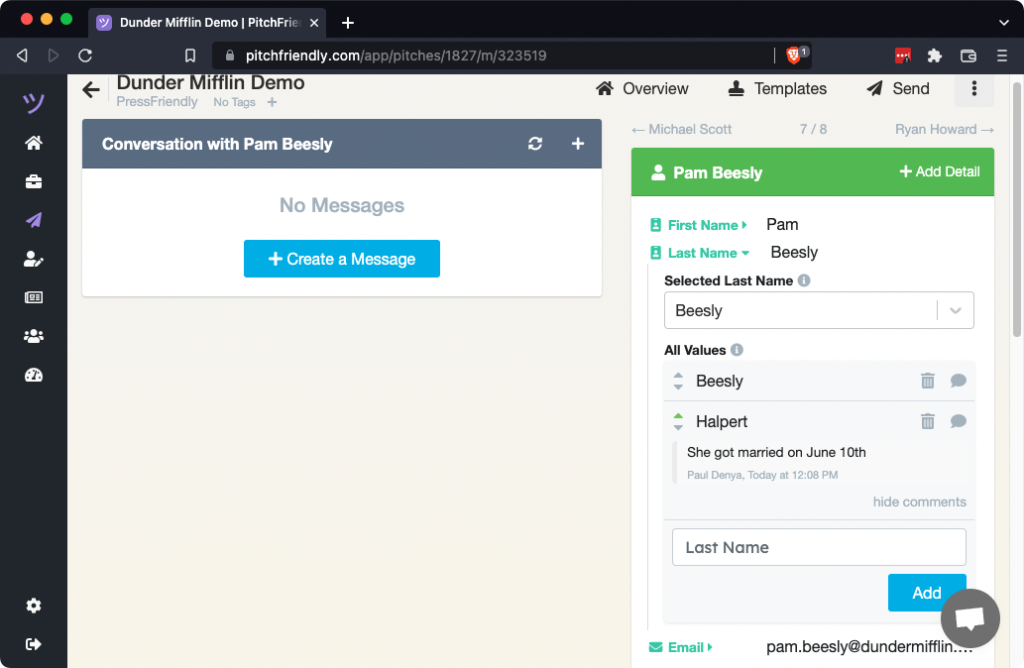Expand the First Name field section
This screenshot has width=1024, height=668.
(x=706, y=225)
